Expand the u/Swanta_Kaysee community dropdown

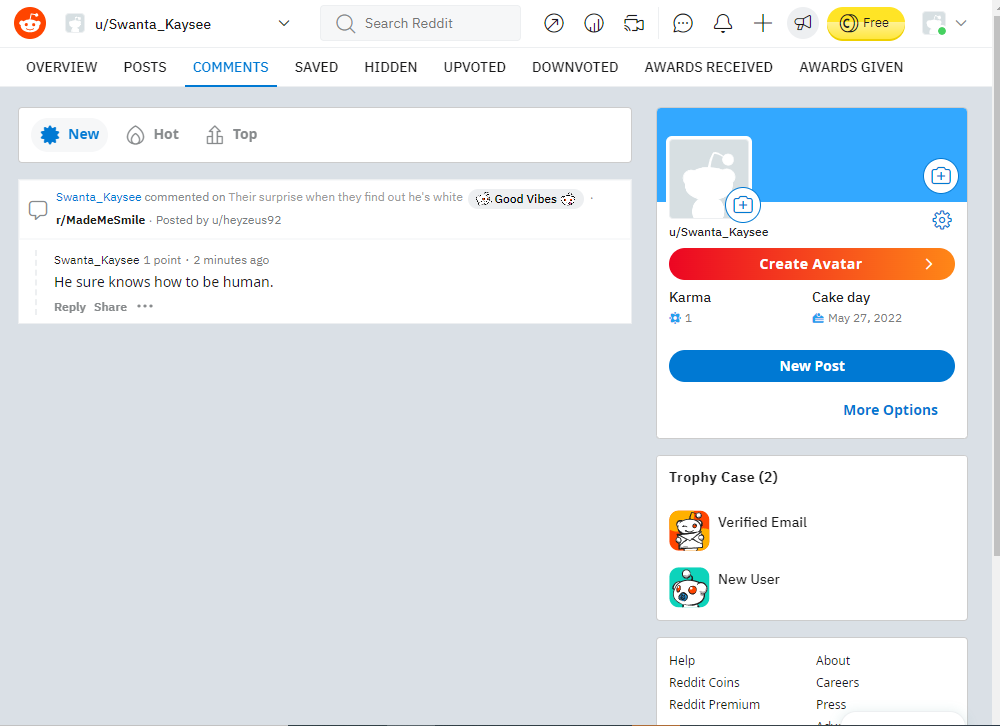pos(283,23)
